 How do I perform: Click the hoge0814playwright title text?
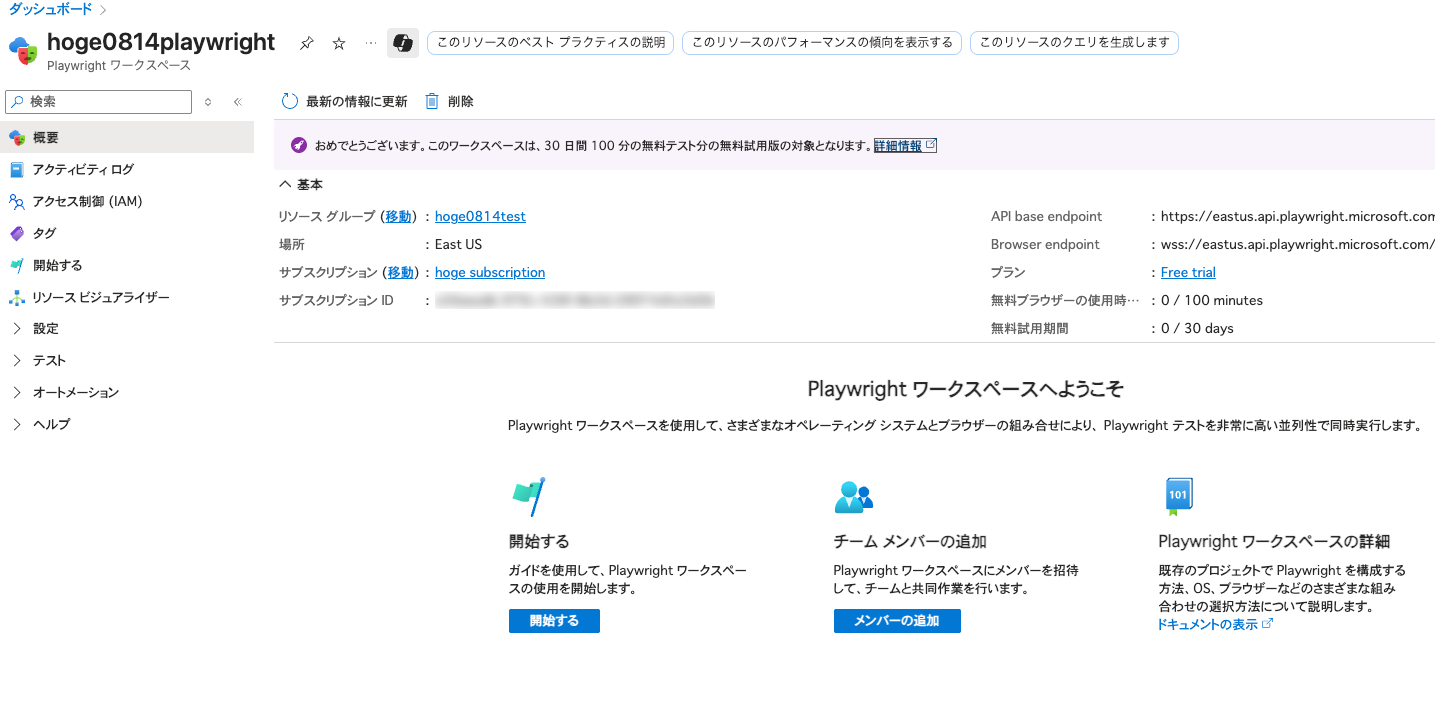pos(161,42)
